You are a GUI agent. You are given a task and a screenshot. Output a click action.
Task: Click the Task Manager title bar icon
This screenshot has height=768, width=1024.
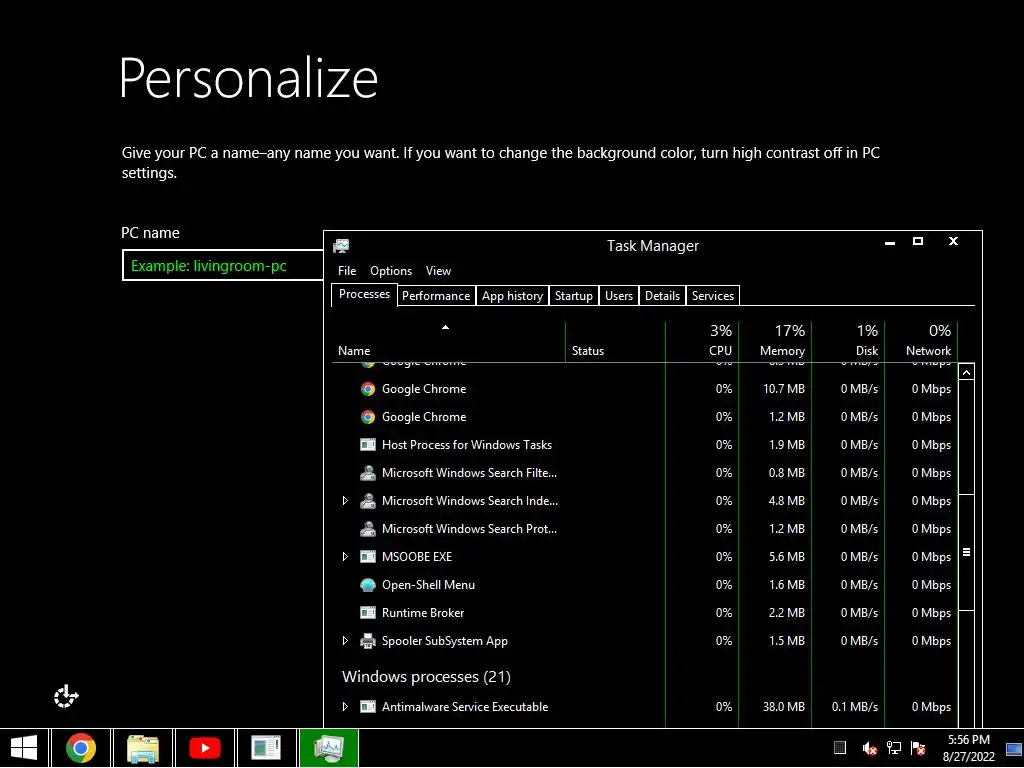click(x=341, y=246)
